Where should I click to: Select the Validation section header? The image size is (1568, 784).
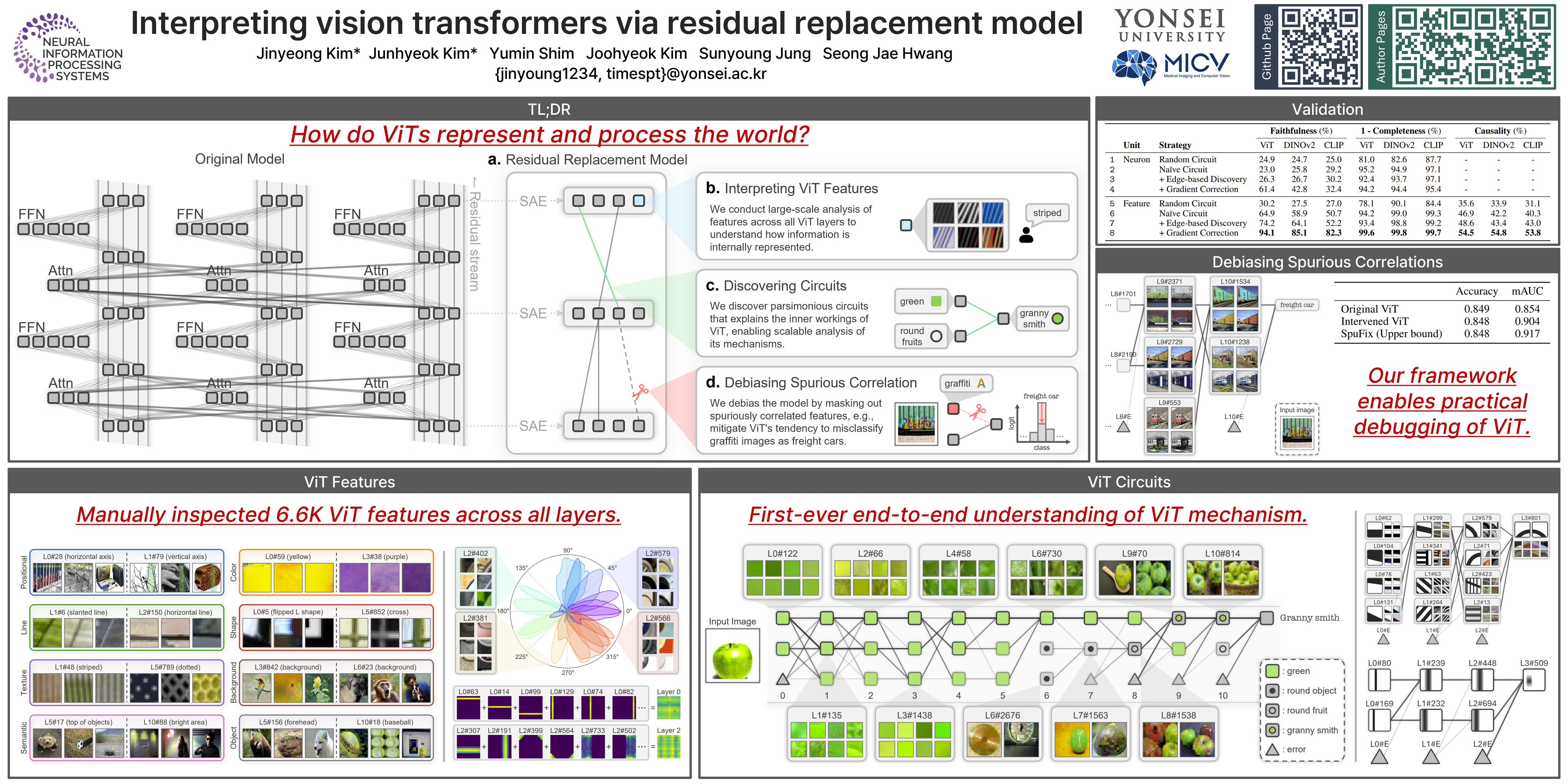pos(1327,110)
